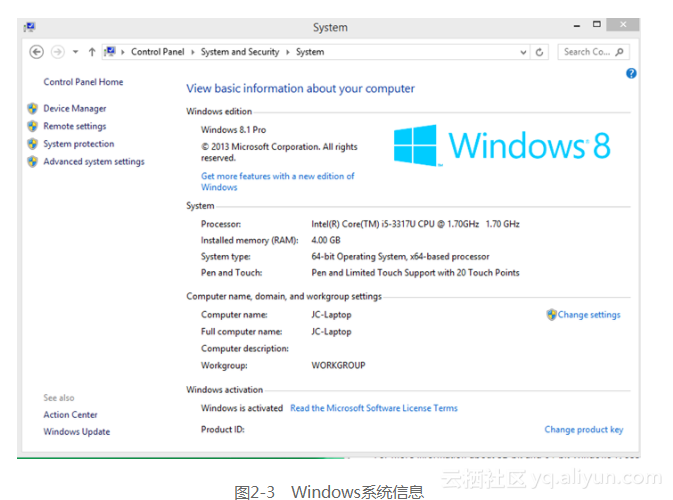
Task: Open System protection
Action: [x=79, y=144]
